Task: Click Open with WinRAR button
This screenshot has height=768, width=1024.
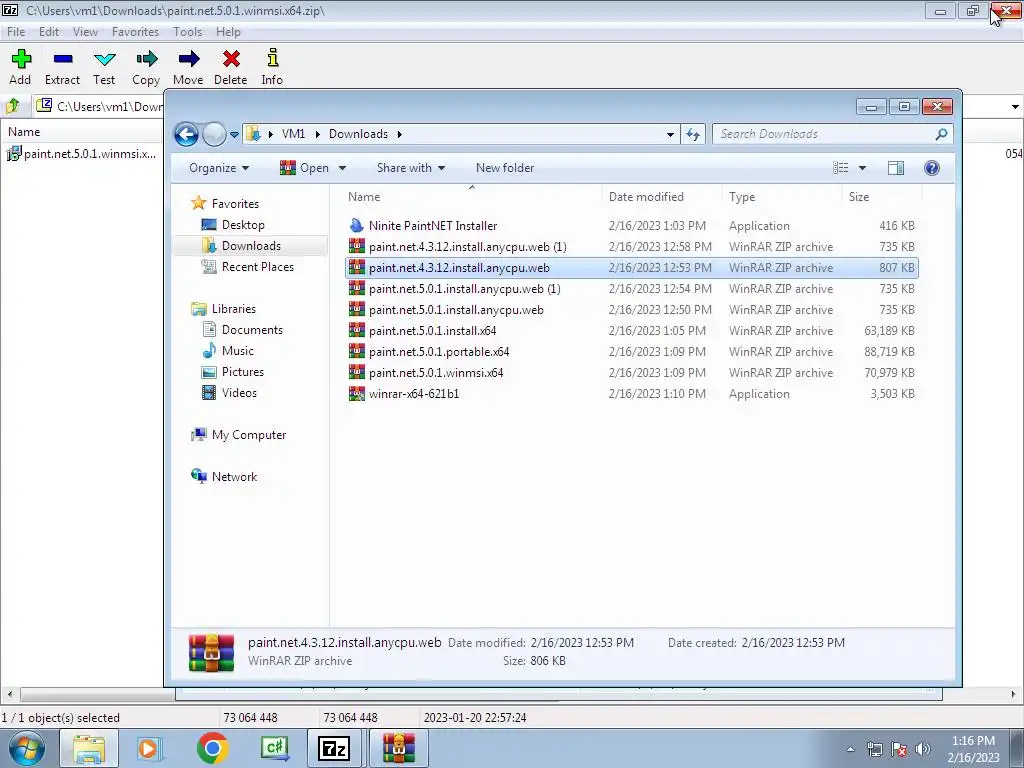Action: [x=305, y=168]
